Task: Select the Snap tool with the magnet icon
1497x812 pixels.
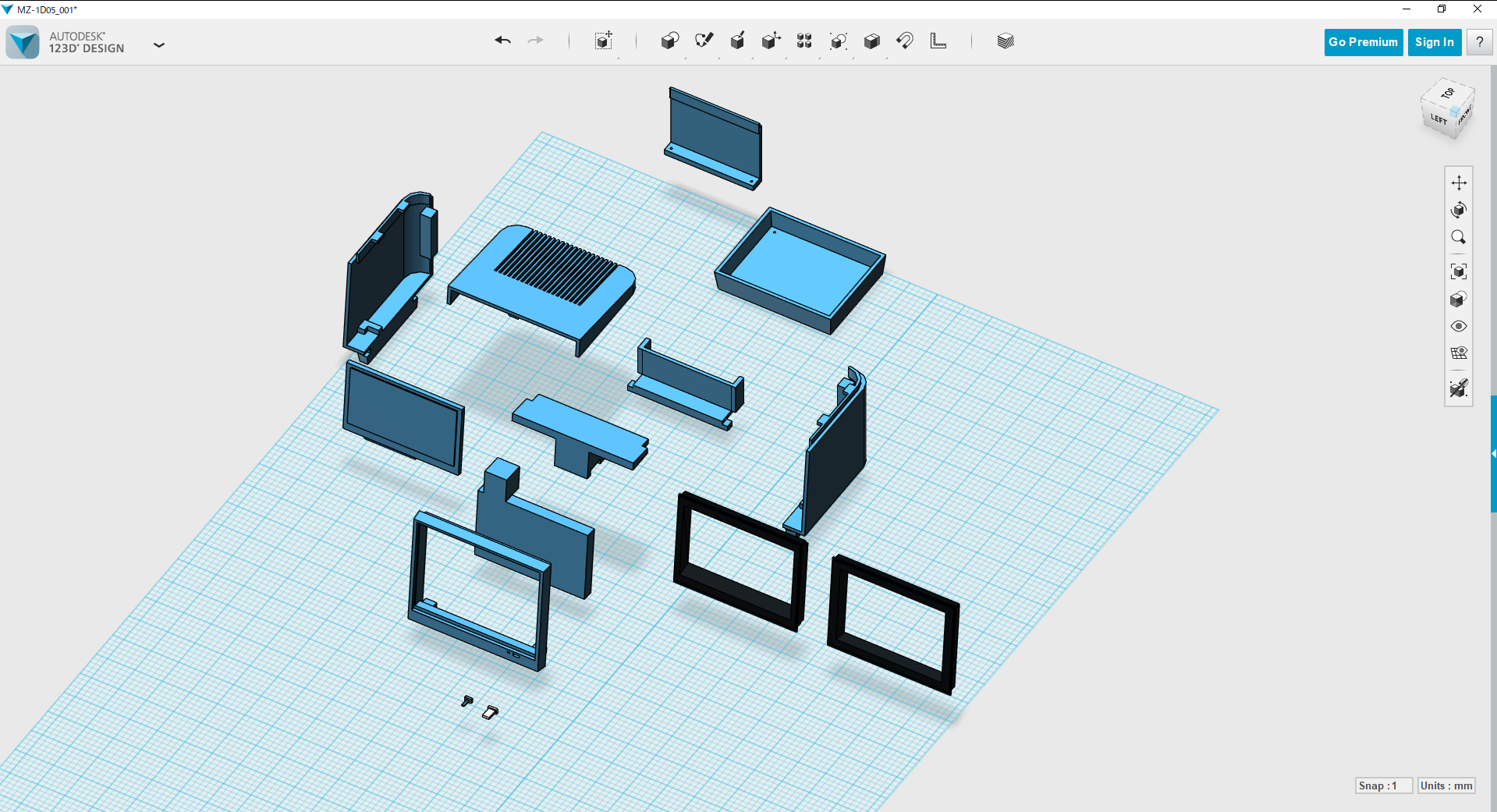Action: [x=905, y=41]
